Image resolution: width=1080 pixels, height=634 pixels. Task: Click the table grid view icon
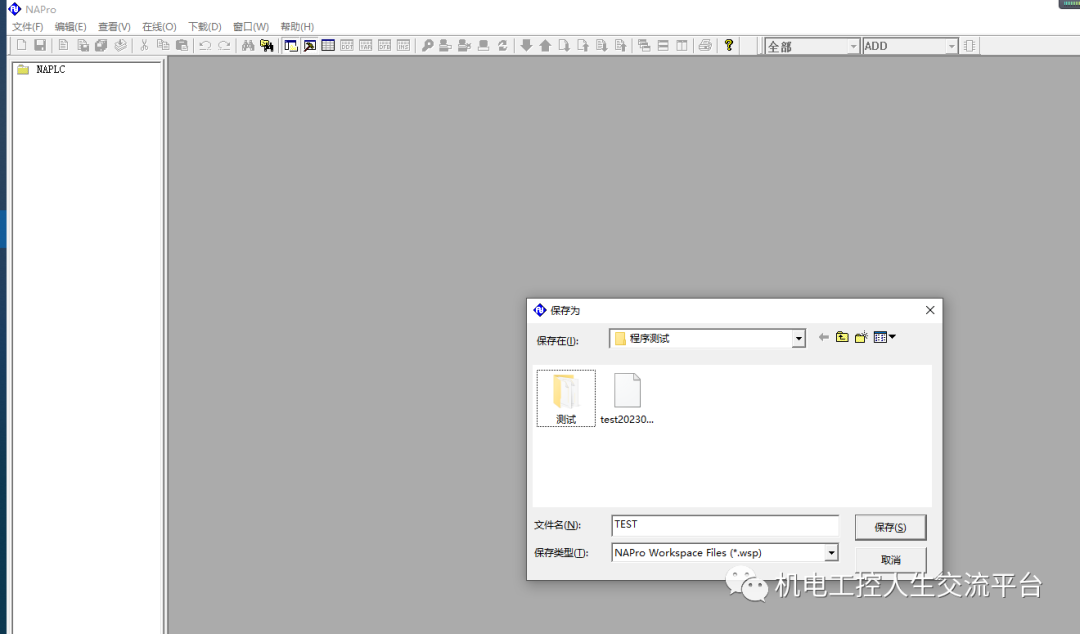click(329, 45)
